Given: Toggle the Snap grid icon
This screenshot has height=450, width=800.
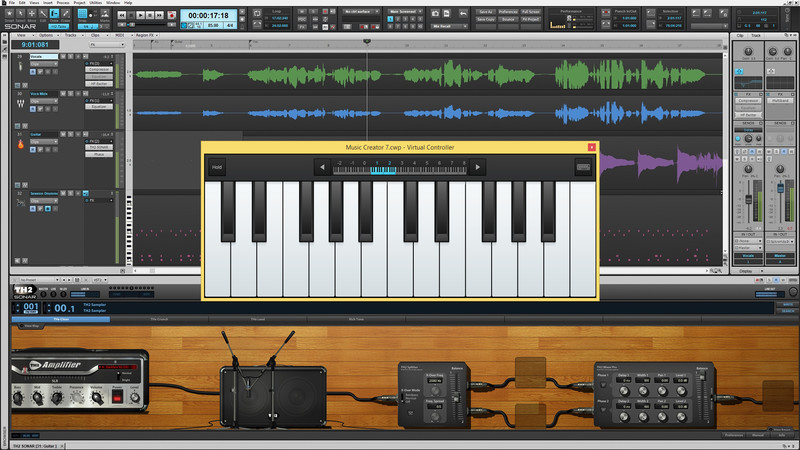Looking at the screenshot, I should [x=82, y=14].
